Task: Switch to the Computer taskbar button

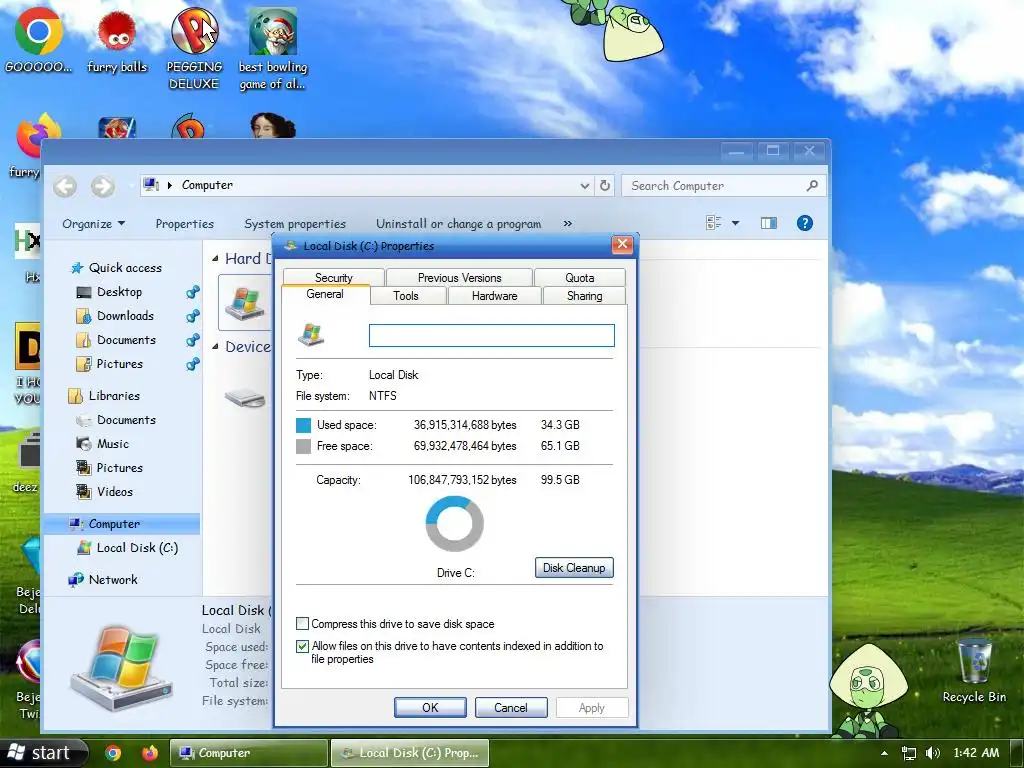Action: click(x=248, y=753)
